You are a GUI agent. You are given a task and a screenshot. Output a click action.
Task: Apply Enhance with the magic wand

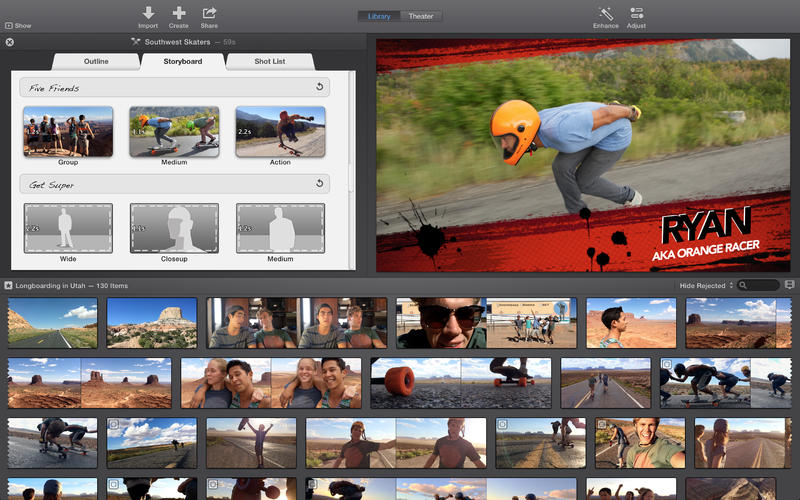[x=605, y=13]
